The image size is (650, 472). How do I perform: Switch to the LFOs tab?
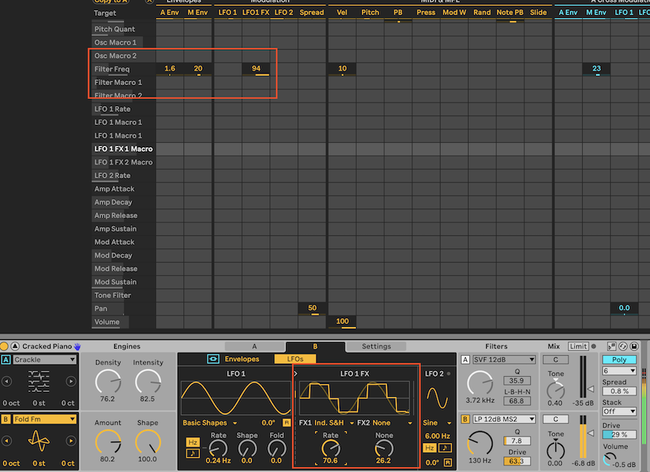pyautogui.click(x=295, y=359)
